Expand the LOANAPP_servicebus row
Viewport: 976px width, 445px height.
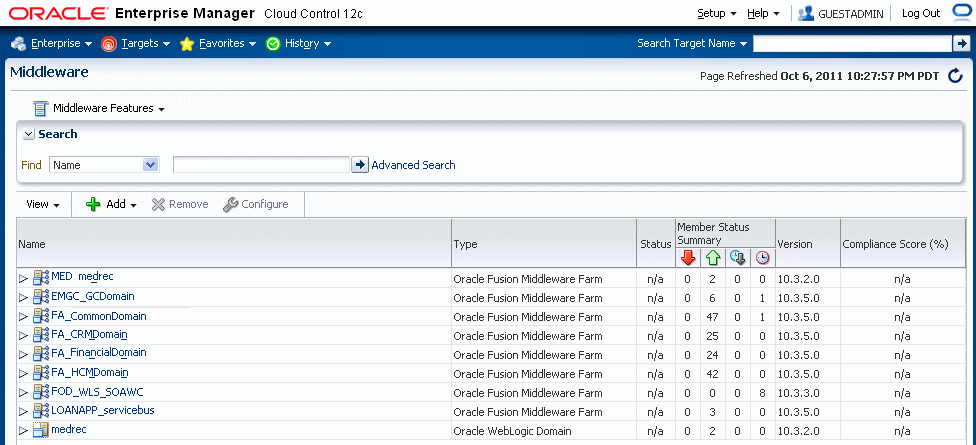click(x=24, y=411)
